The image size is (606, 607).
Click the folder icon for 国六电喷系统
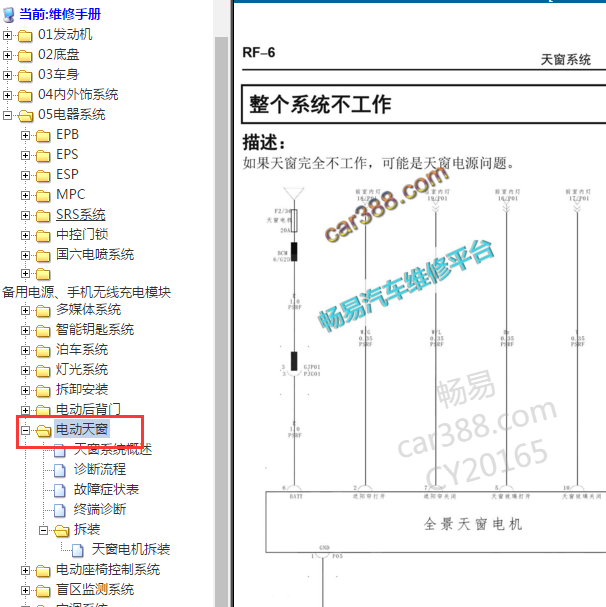43,255
